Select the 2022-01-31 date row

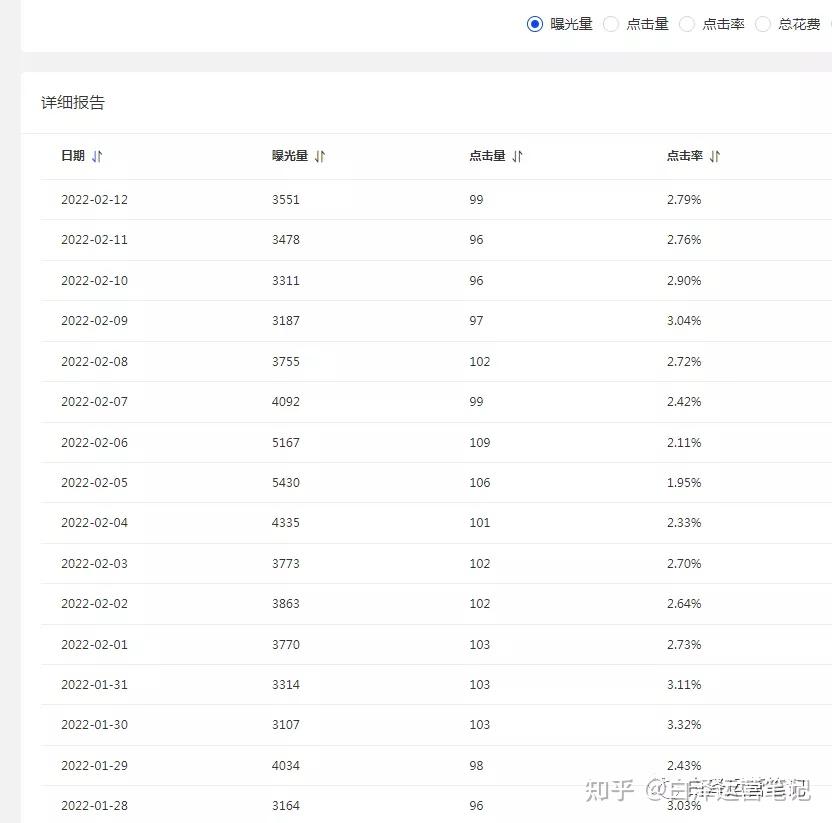(436, 685)
